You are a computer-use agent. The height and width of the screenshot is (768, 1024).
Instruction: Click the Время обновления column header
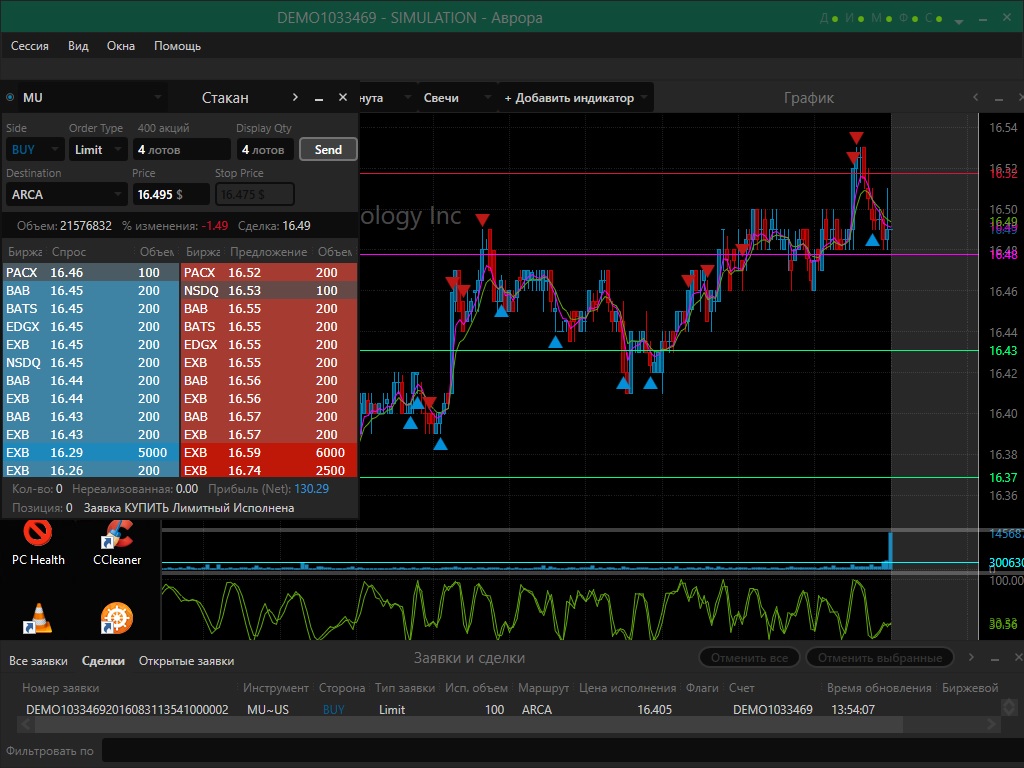(x=879, y=688)
